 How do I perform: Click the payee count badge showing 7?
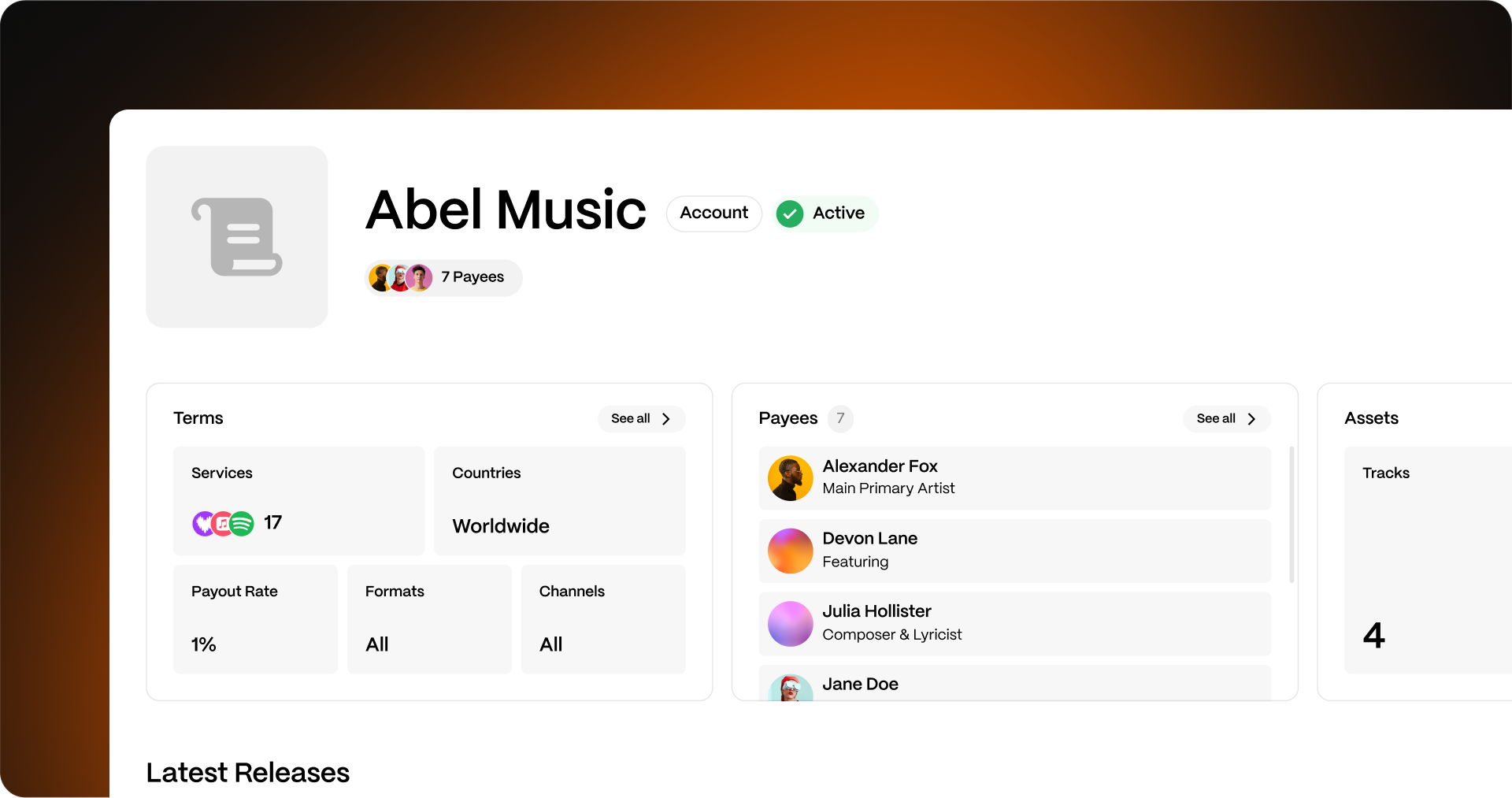coord(840,418)
